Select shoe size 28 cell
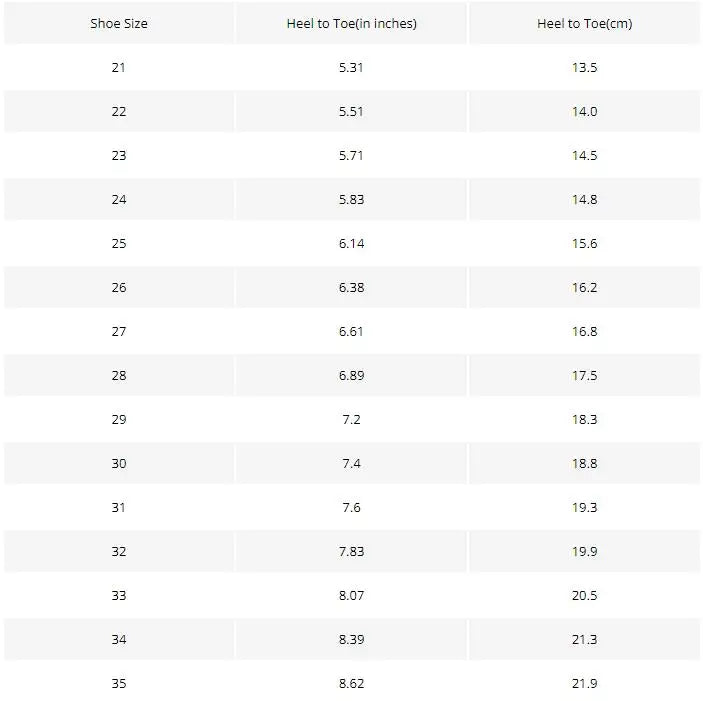Screen dimensions: 703x701 pyautogui.click(x=119, y=376)
